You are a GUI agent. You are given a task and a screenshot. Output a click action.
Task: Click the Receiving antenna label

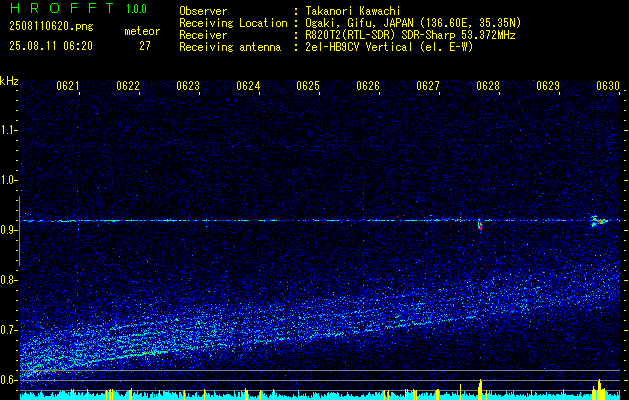pos(230,47)
